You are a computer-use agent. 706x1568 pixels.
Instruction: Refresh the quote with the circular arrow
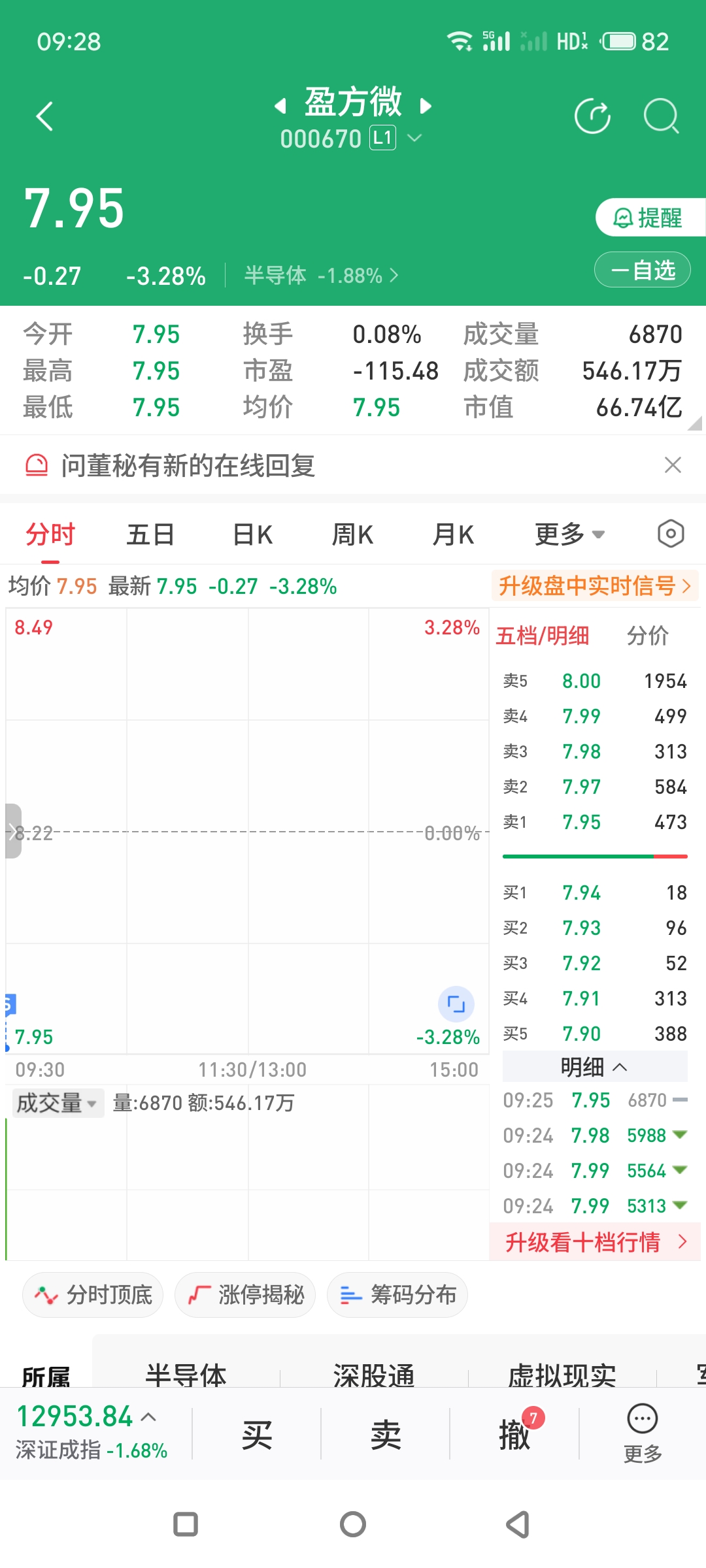[593, 116]
